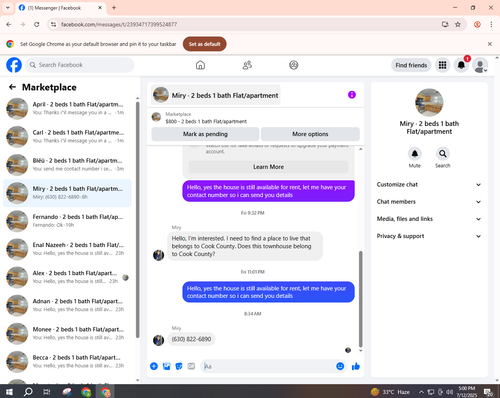Expand Media, files and links section
This screenshot has height=398, width=500.
click(429, 219)
